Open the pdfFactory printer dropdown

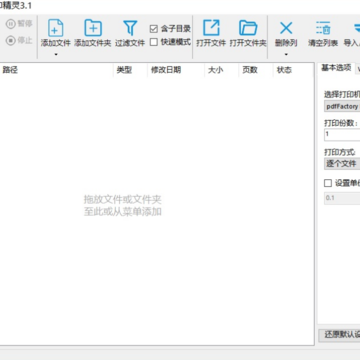342,107
